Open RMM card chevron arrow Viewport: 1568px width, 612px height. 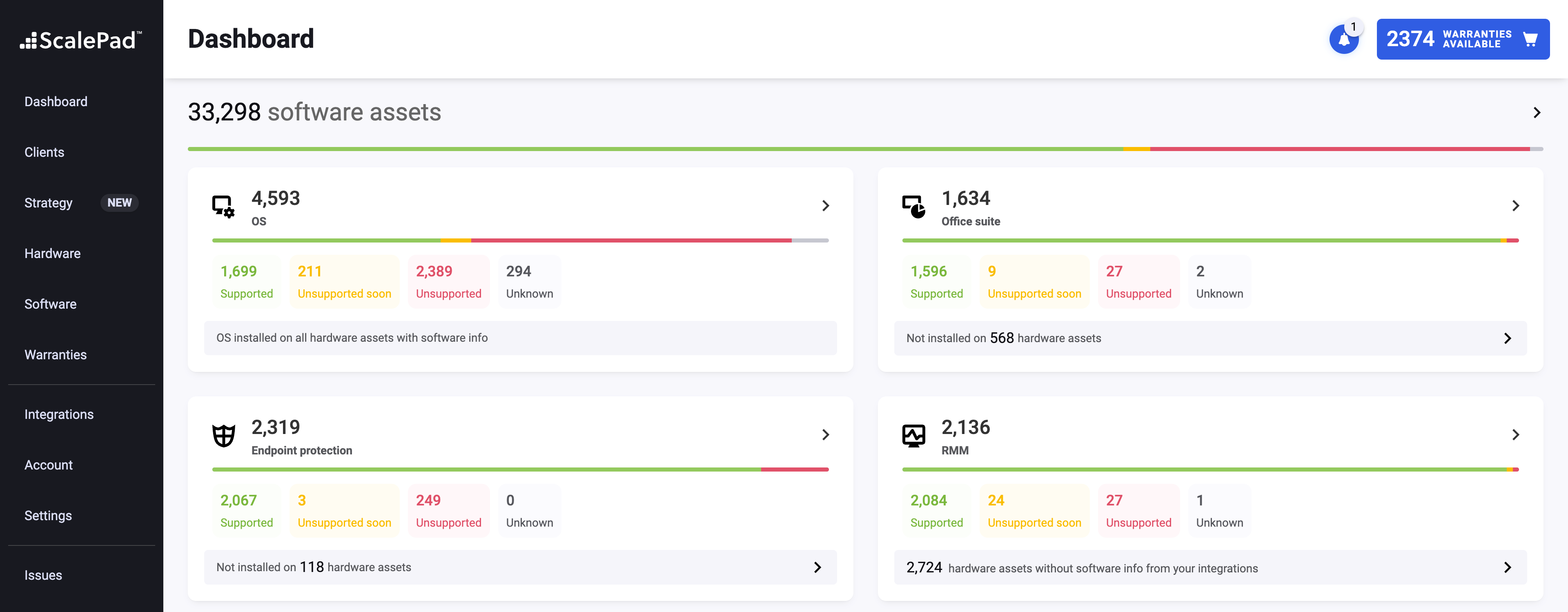tap(1515, 434)
